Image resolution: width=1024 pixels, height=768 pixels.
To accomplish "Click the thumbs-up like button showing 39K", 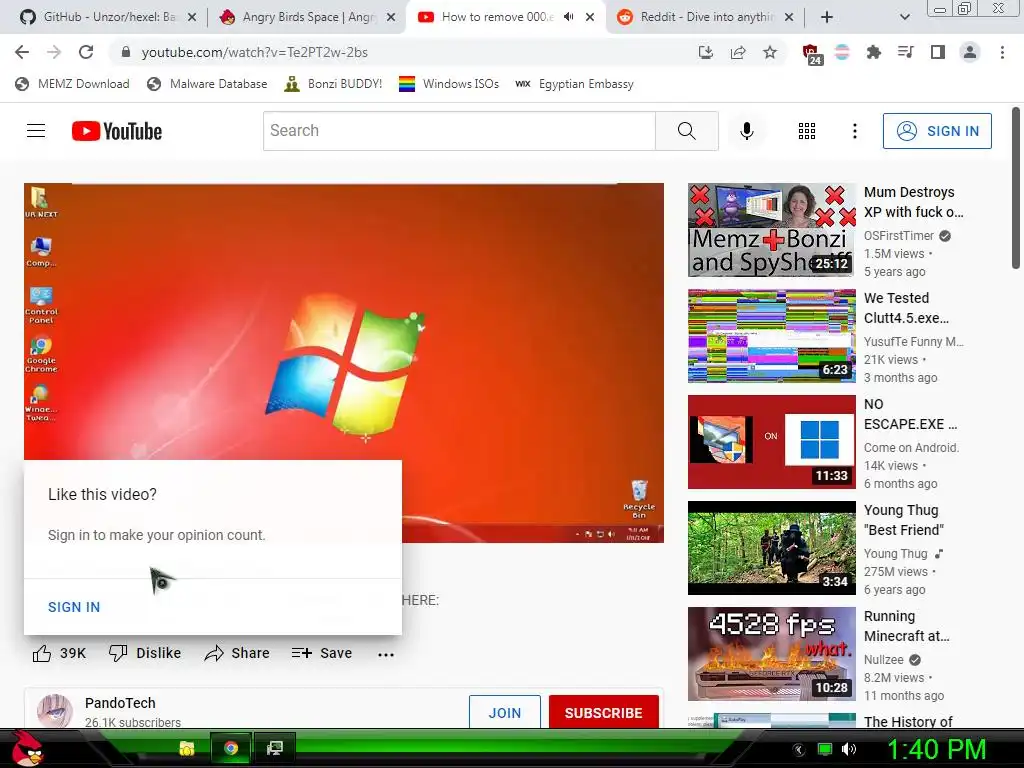I will click(59, 653).
